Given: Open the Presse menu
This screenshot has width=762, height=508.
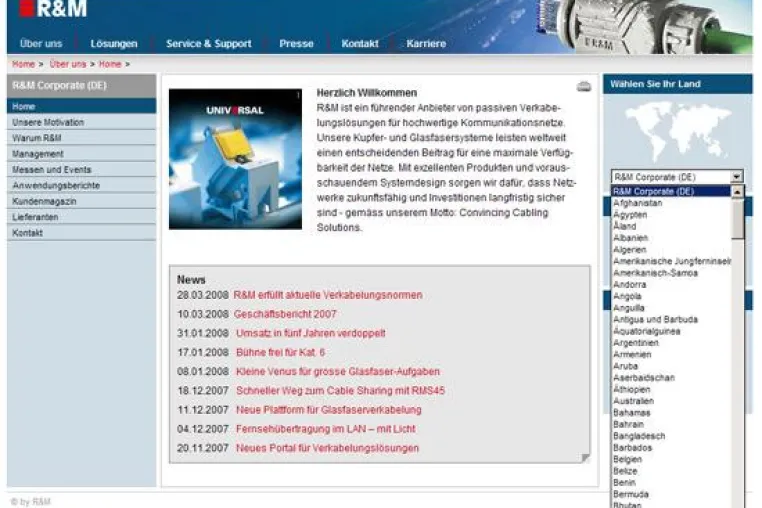Looking at the screenshot, I should tap(296, 44).
